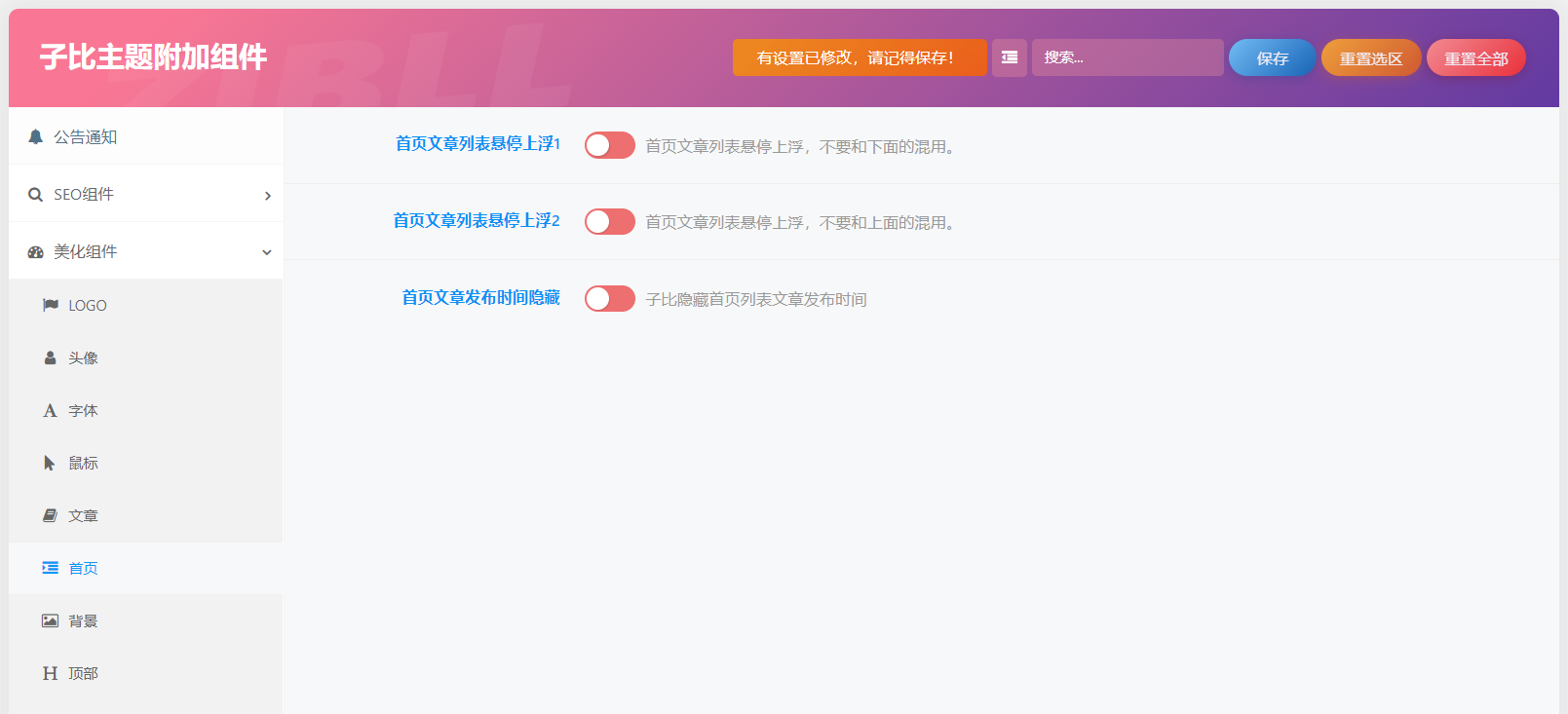Open the 背景 settings
Viewport: 1568px width, 714px height.
(x=146, y=620)
